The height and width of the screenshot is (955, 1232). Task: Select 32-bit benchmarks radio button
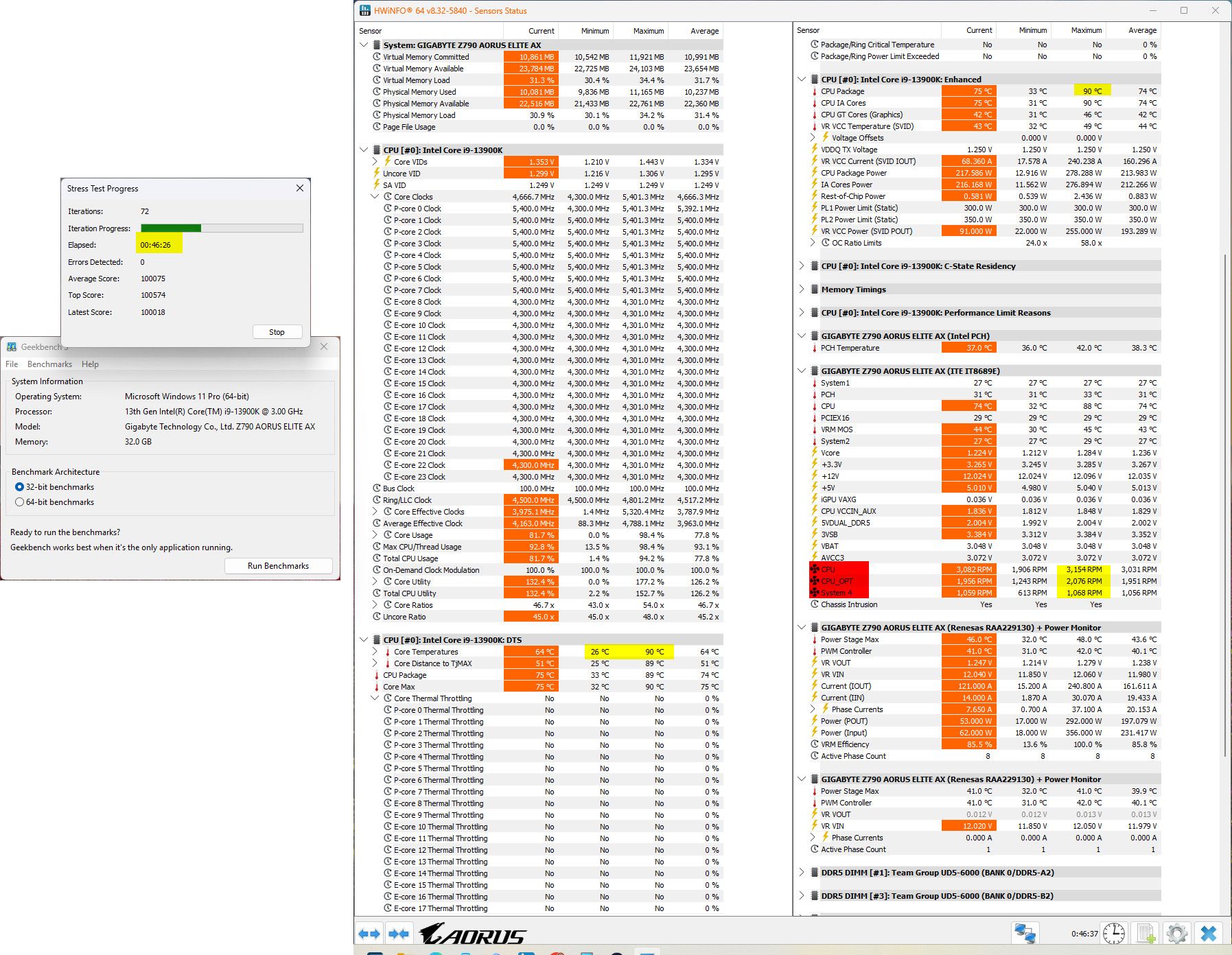point(19,487)
